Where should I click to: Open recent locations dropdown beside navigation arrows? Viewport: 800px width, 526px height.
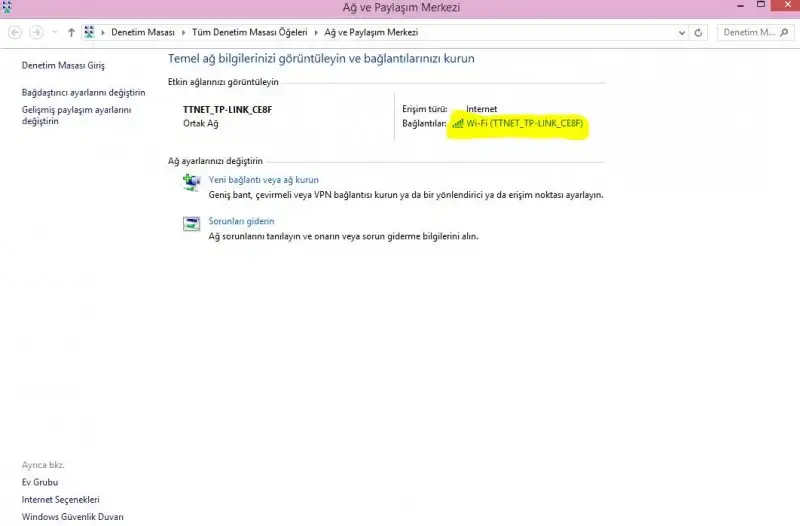(x=54, y=32)
